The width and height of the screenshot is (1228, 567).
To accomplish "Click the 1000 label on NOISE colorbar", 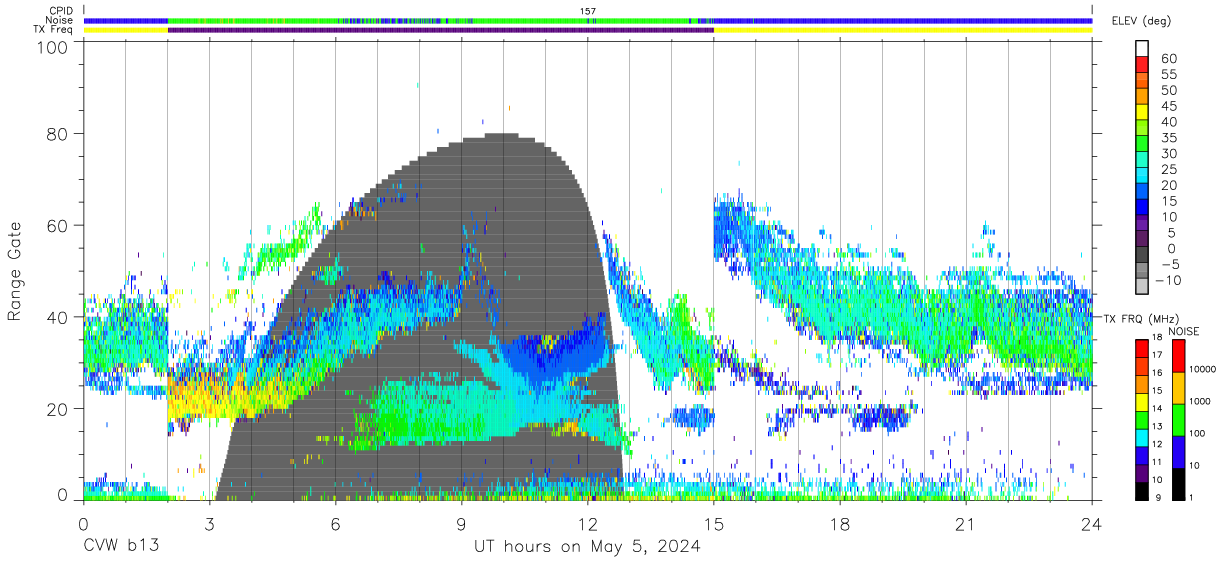I will pyautogui.click(x=1199, y=402).
